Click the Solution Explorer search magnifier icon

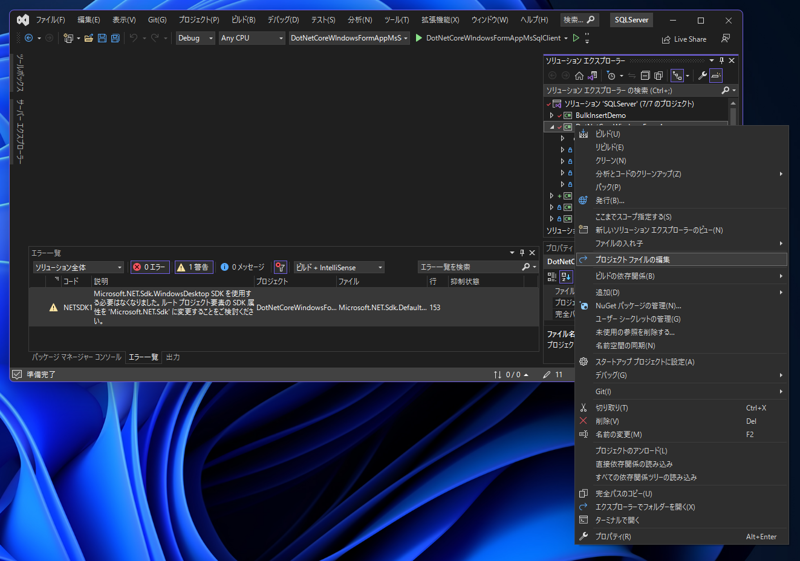tap(726, 90)
